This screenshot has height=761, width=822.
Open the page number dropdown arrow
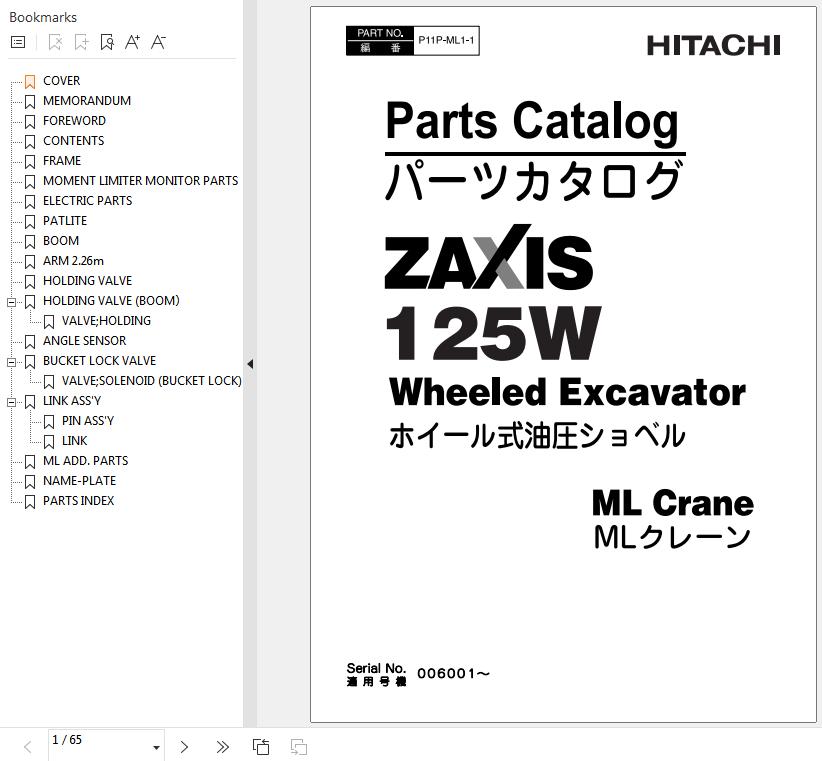pos(156,747)
